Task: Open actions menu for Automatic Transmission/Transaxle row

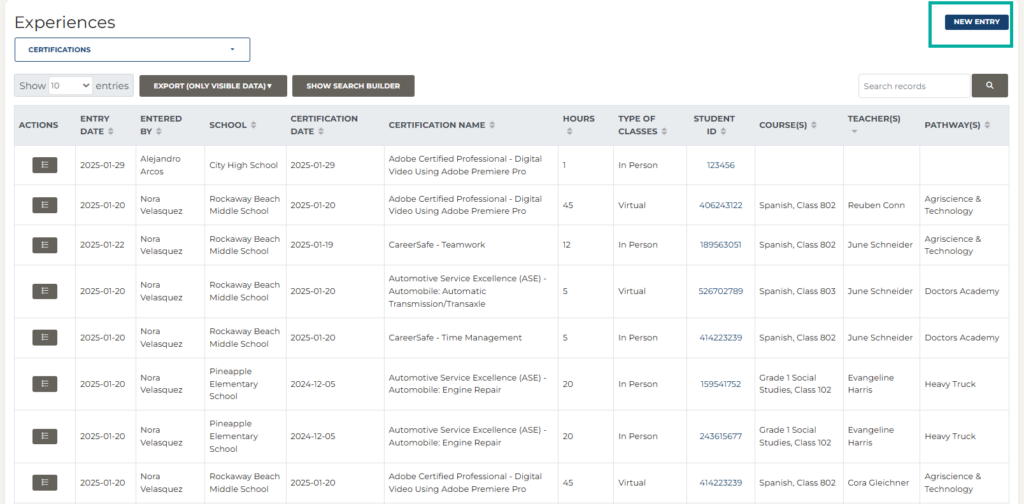Action: 44,291
